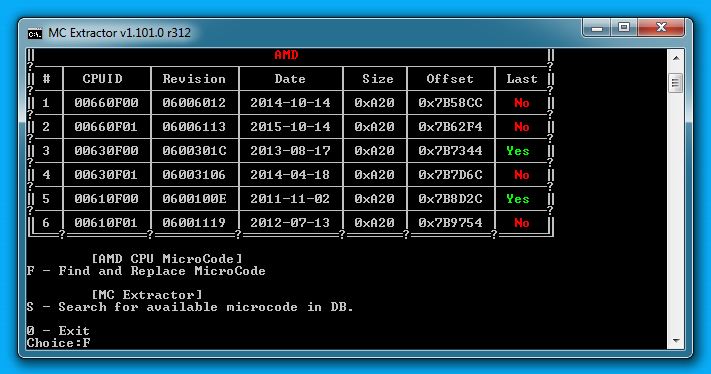711x374 pixels.
Task: Select the red AMD table heading
Action: click(286, 55)
